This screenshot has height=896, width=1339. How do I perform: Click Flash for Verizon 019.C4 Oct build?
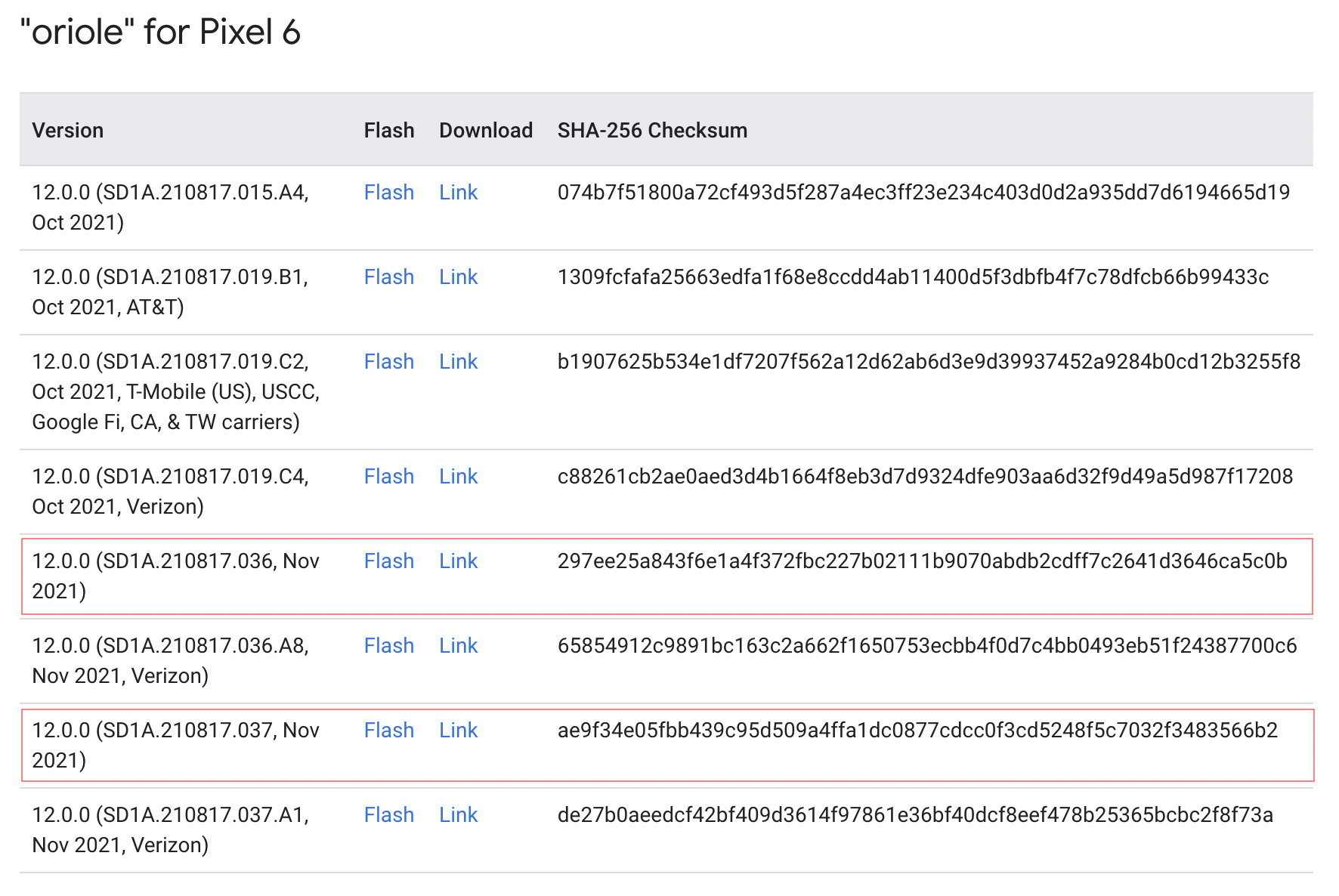click(x=388, y=477)
